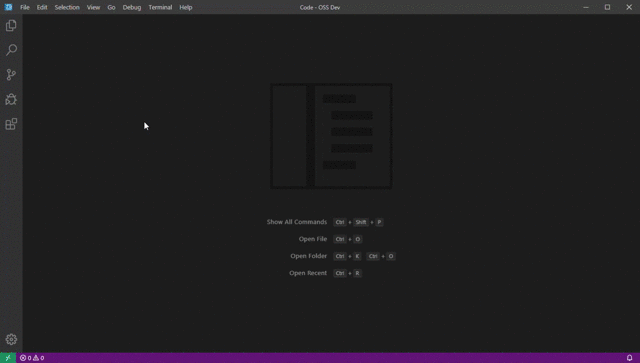
Task: Maximize the Code - OSS Dev window
Action: [x=607, y=7]
